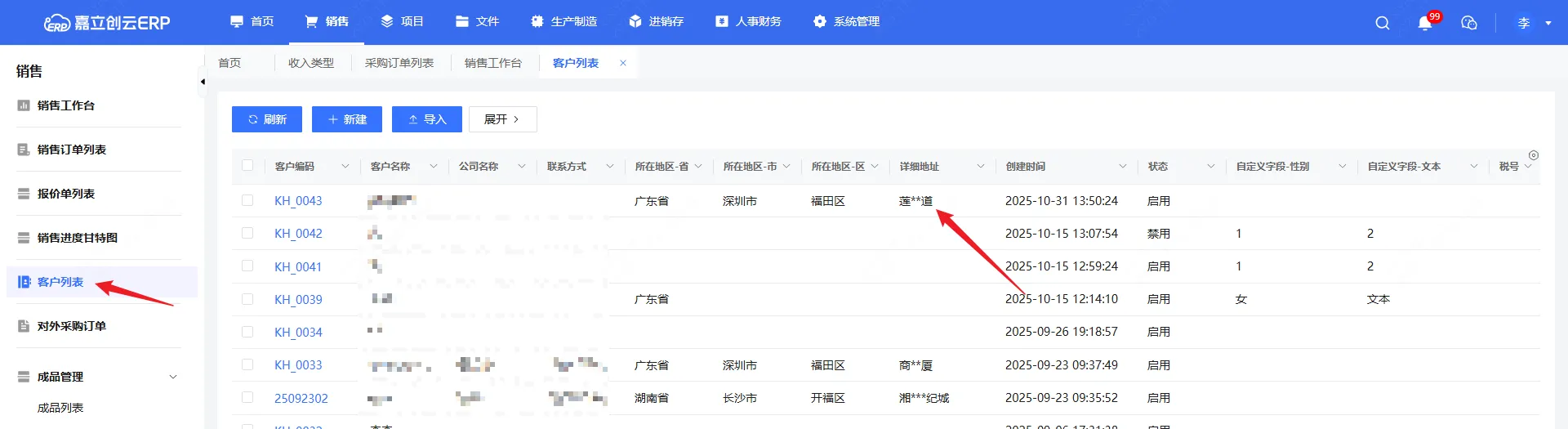Click the 新建 button
Screen dimensions: 1568x429
point(346,119)
